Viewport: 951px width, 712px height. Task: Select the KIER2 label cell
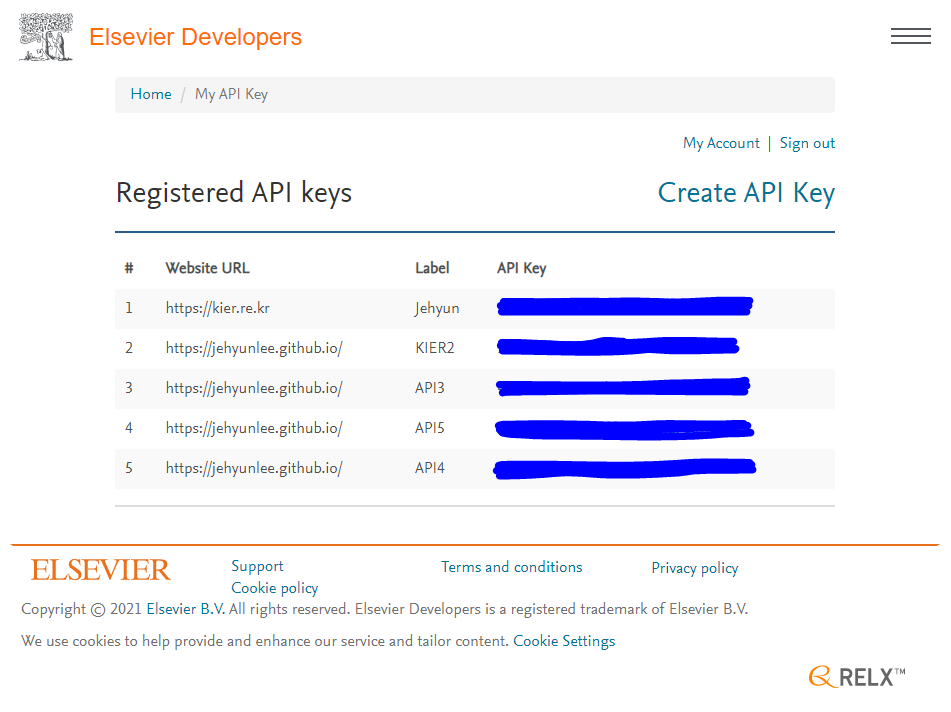tap(434, 348)
